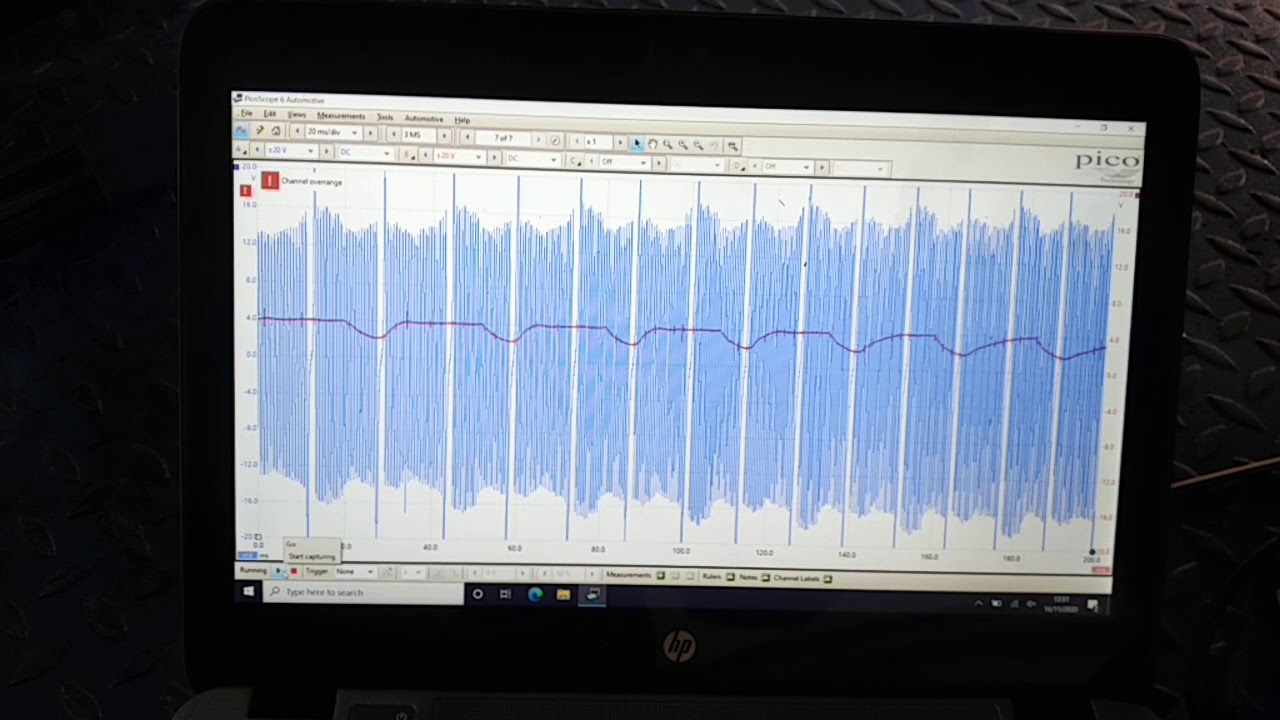
Task: Open Channel A DC coupling dropdown
Action: tap(365, 152)
